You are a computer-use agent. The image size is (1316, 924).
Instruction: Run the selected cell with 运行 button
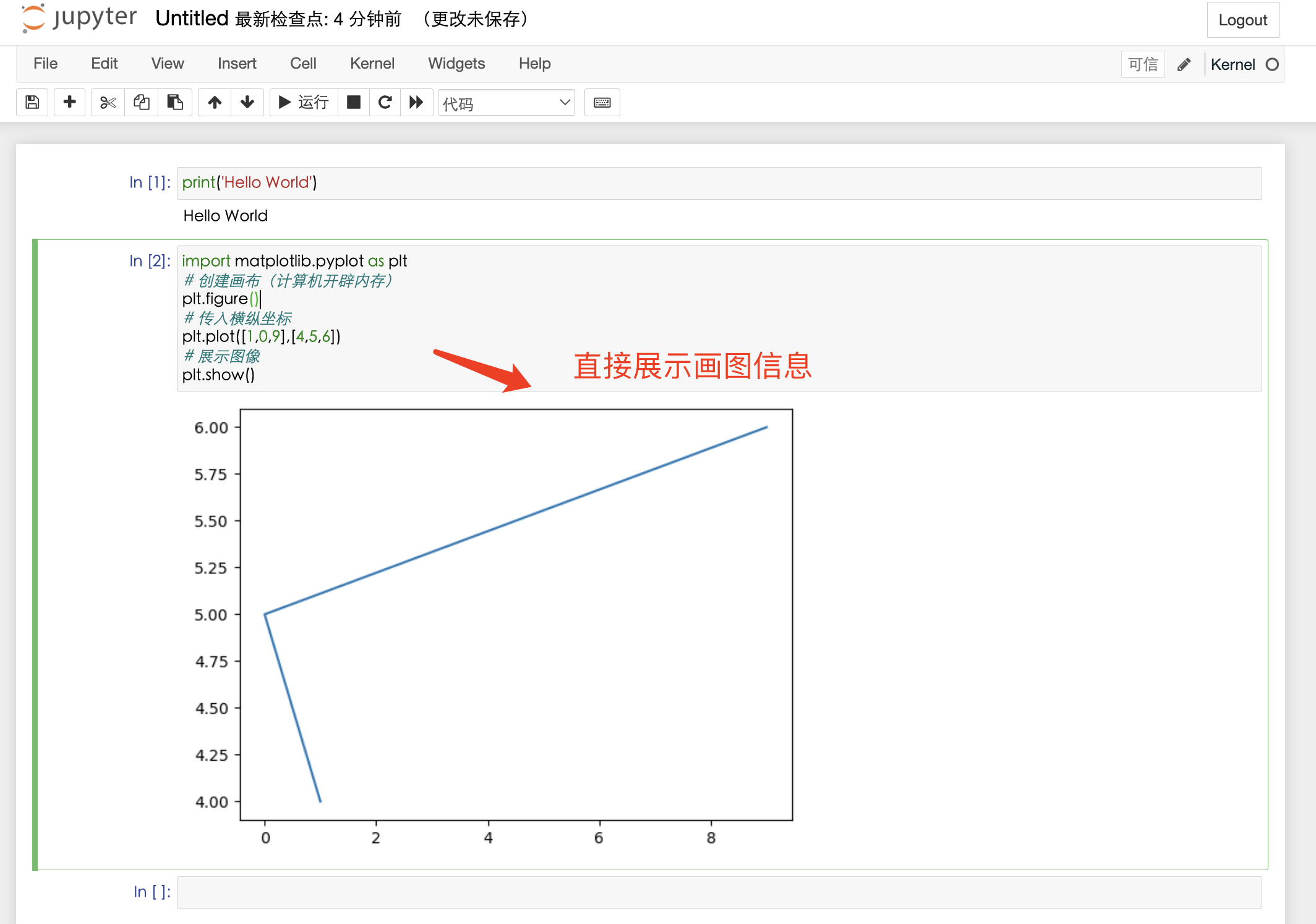point(303,102)
